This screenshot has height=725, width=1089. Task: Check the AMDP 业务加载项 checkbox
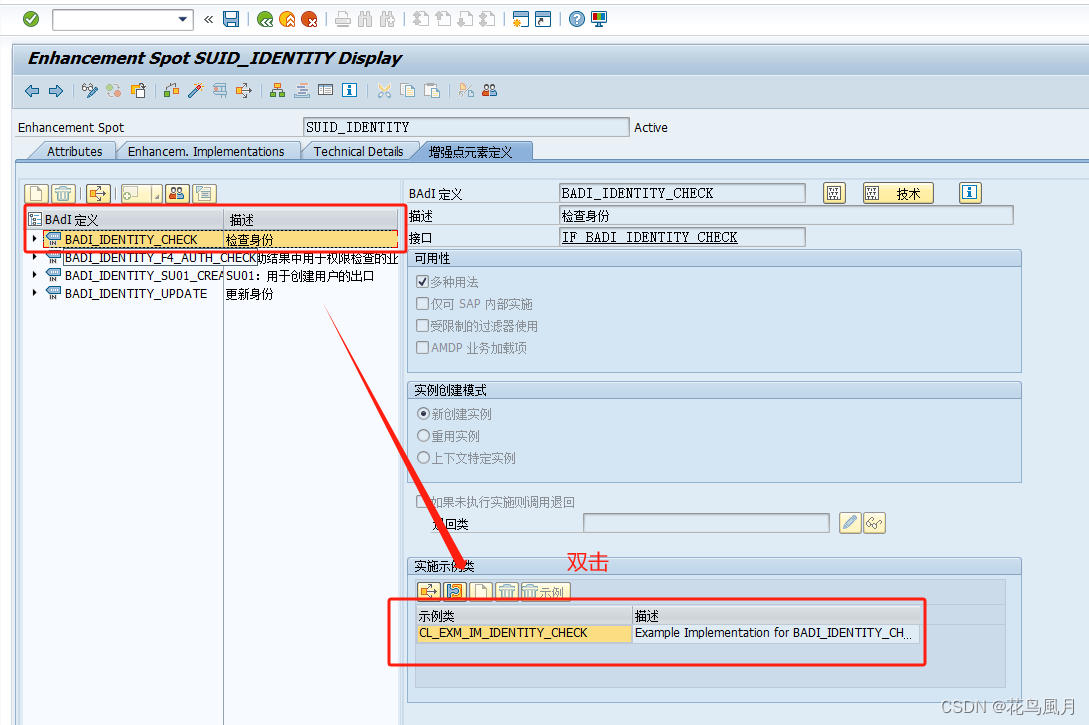[422, 348]
